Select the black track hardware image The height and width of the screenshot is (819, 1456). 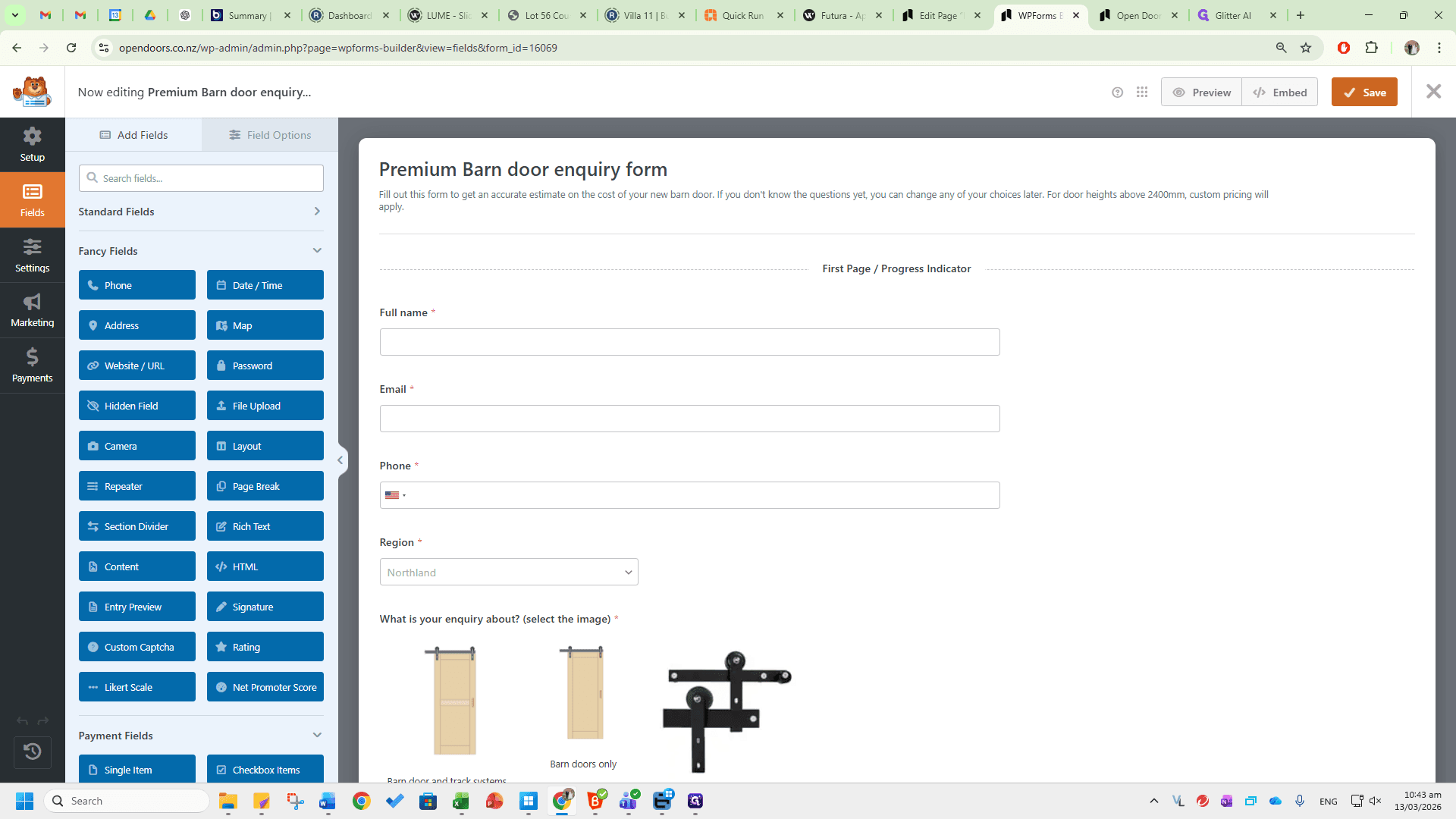[x=726, y=711]
